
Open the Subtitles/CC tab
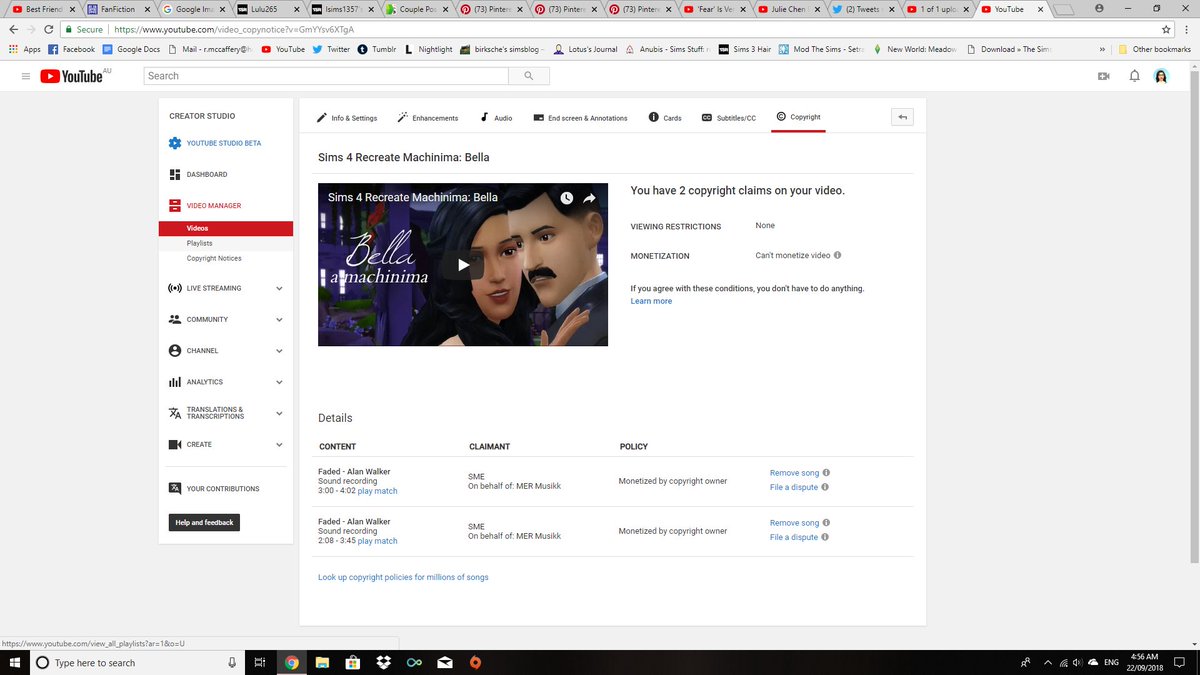tap(728, 117)
